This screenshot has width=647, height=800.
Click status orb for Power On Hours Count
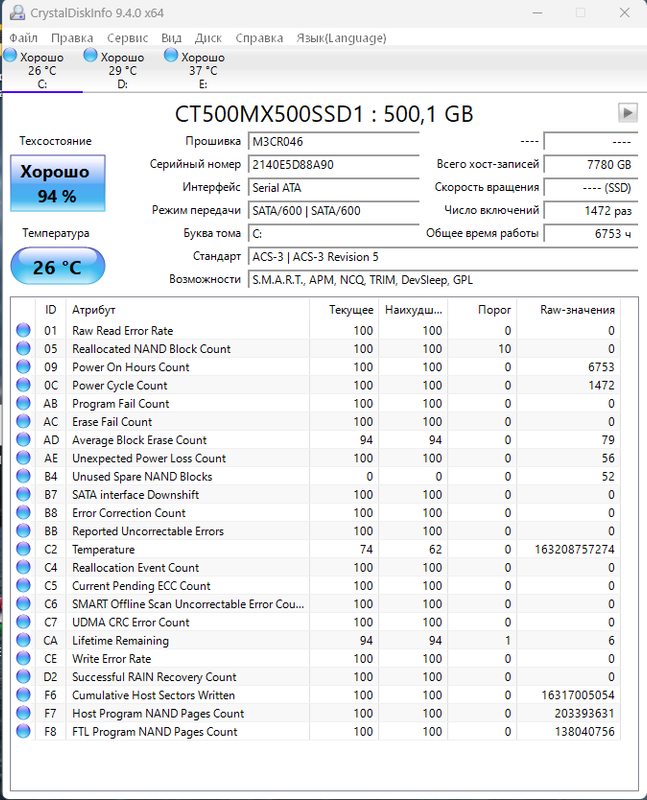[23, 367]
